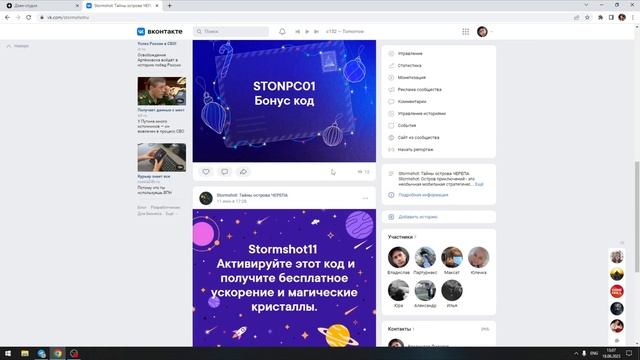Edit contacts via ред. link
This screenshot has height=360, width=640.
coord(485,329)
